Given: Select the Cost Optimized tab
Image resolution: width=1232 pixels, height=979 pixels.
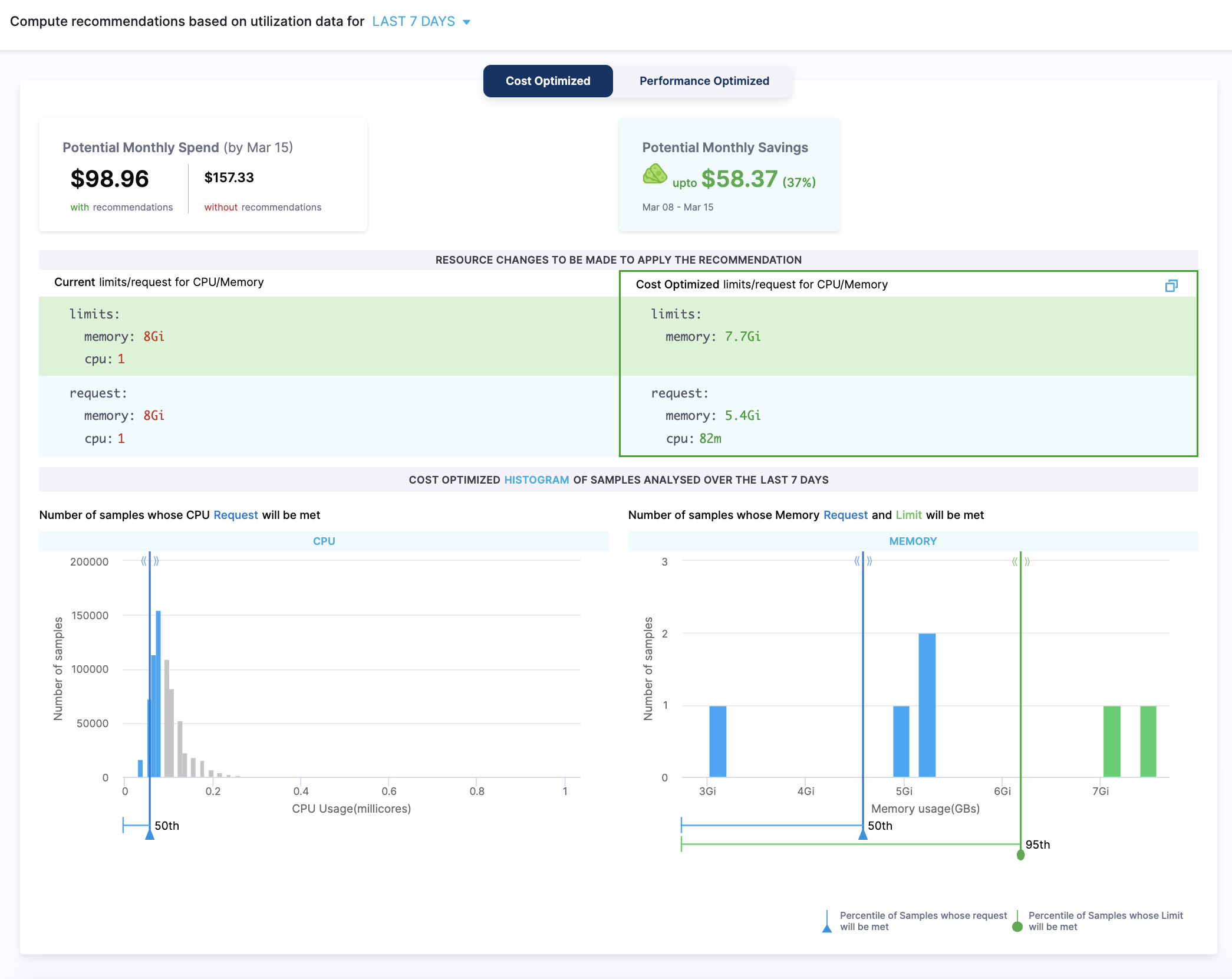Looking at the screenshot, I should (548, 81).
